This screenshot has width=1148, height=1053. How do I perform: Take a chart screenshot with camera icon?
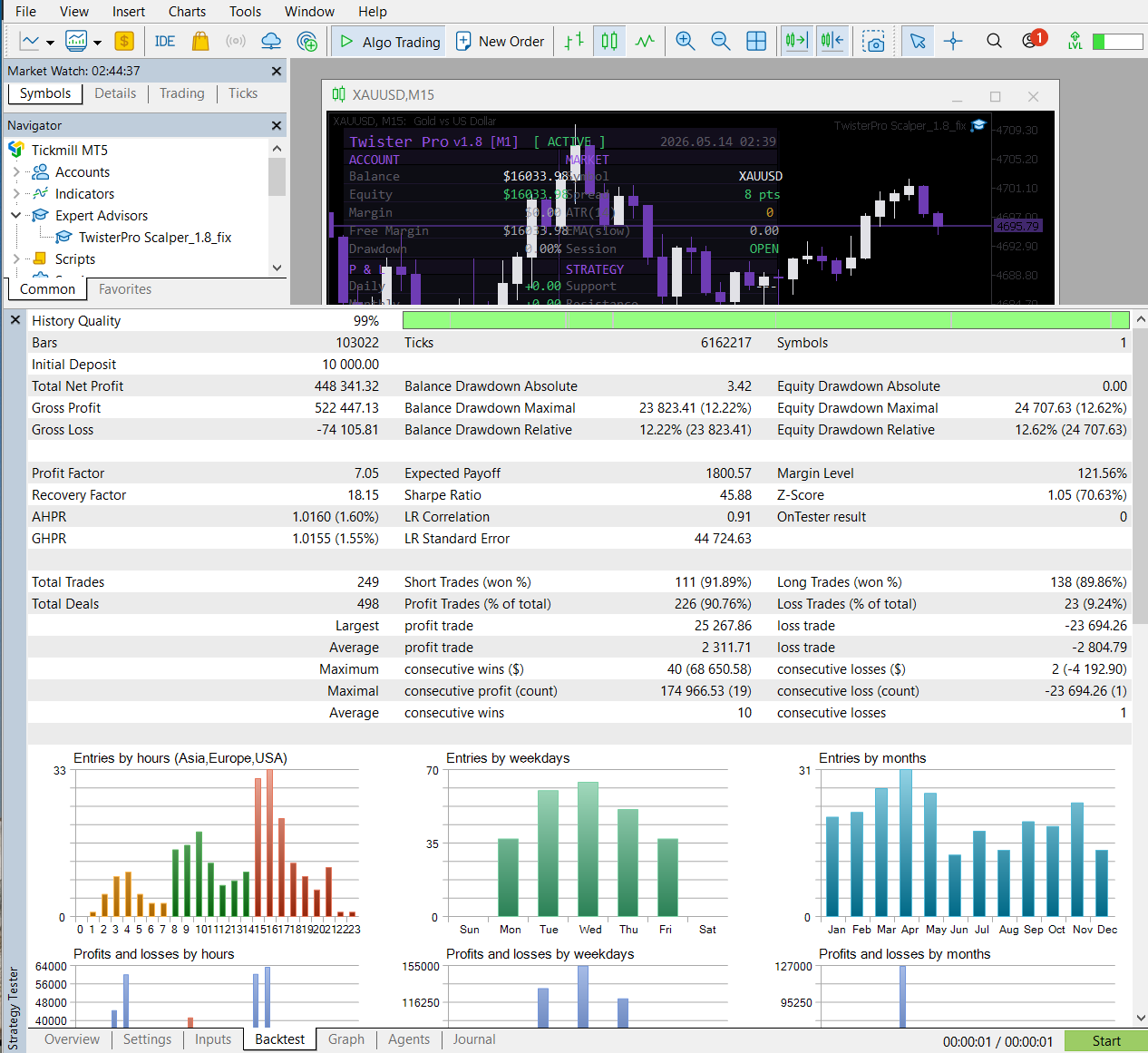(873, 42)
